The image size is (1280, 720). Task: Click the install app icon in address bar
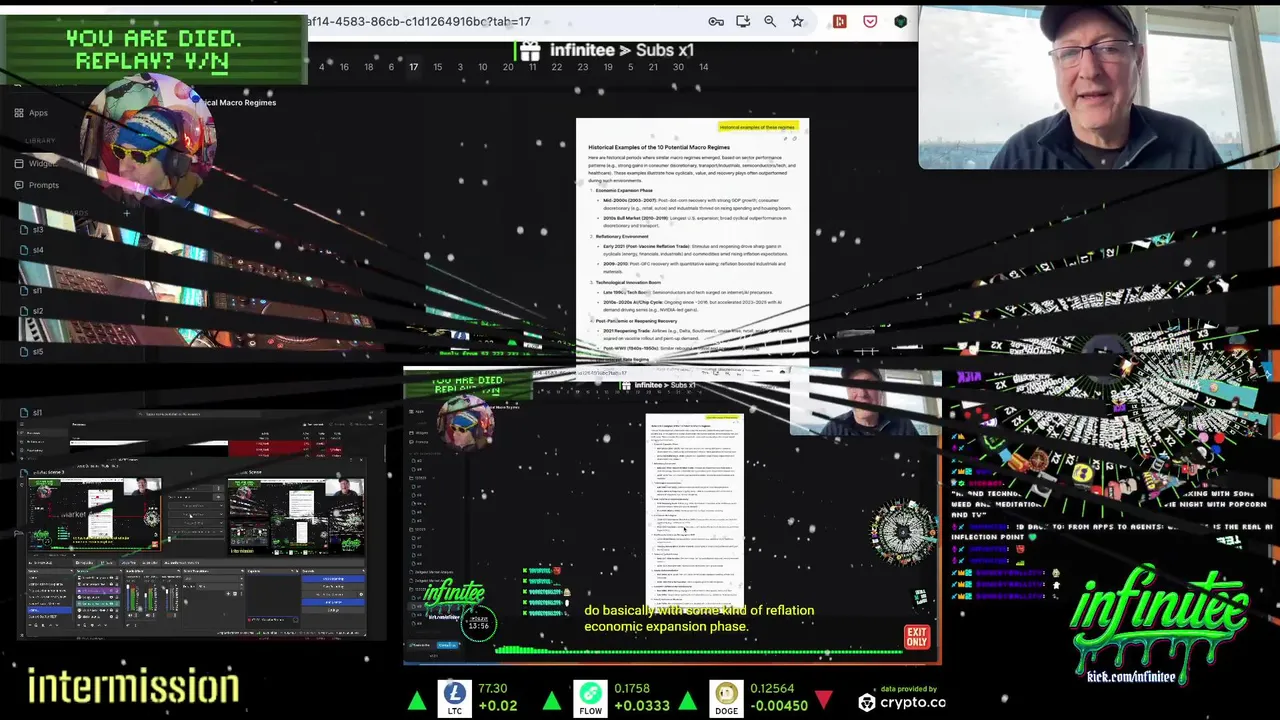pyautogui.click(x=743, y=21)
